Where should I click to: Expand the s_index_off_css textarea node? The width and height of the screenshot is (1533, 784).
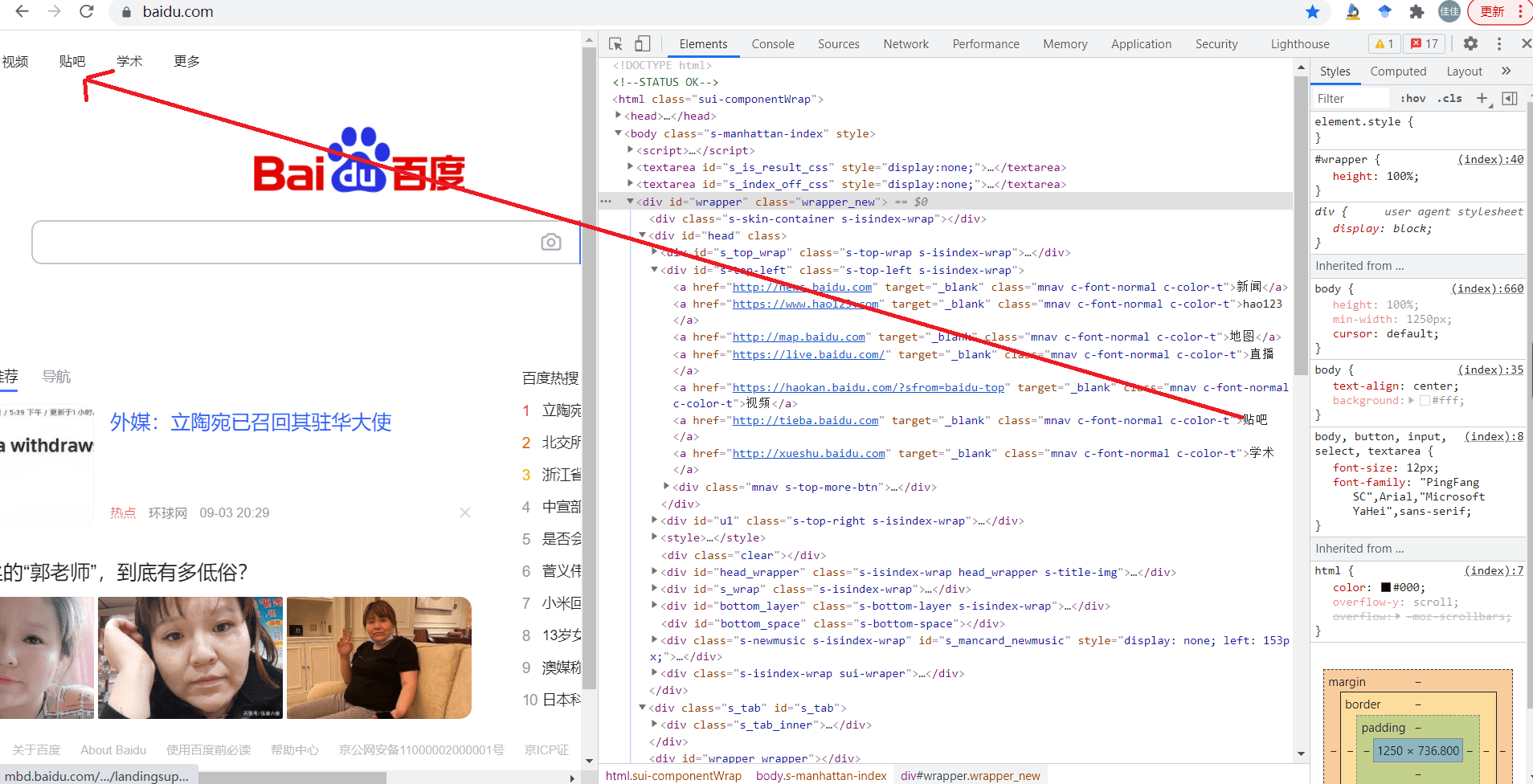(630, 184)
